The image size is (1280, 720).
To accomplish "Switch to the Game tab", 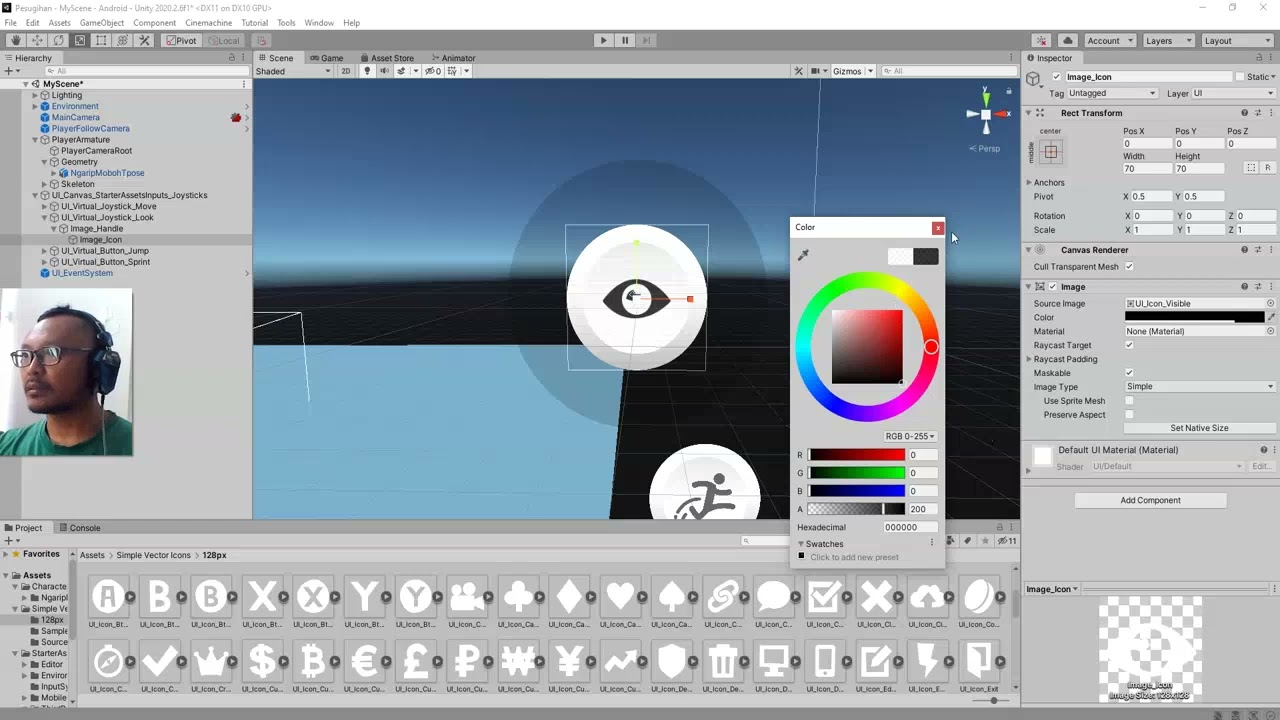I will tap(326, 58).
